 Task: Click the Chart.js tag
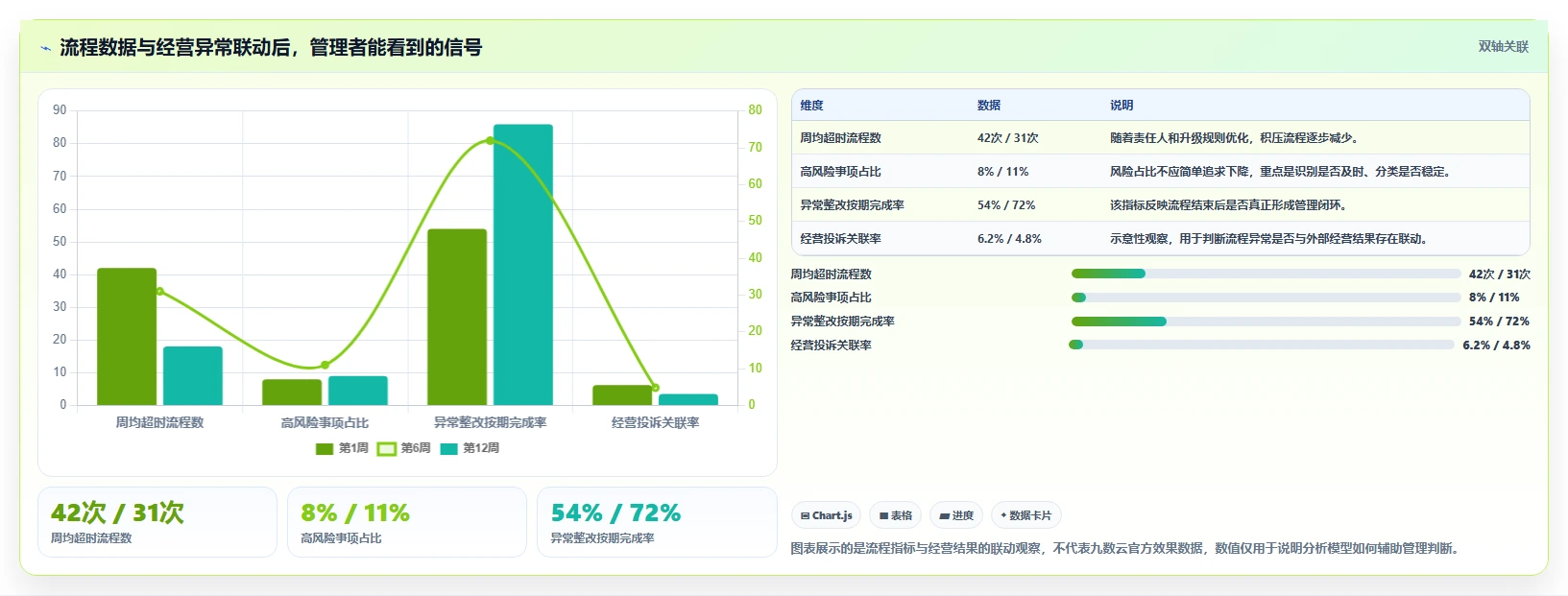pyautogui.click(x=826, y=515)
